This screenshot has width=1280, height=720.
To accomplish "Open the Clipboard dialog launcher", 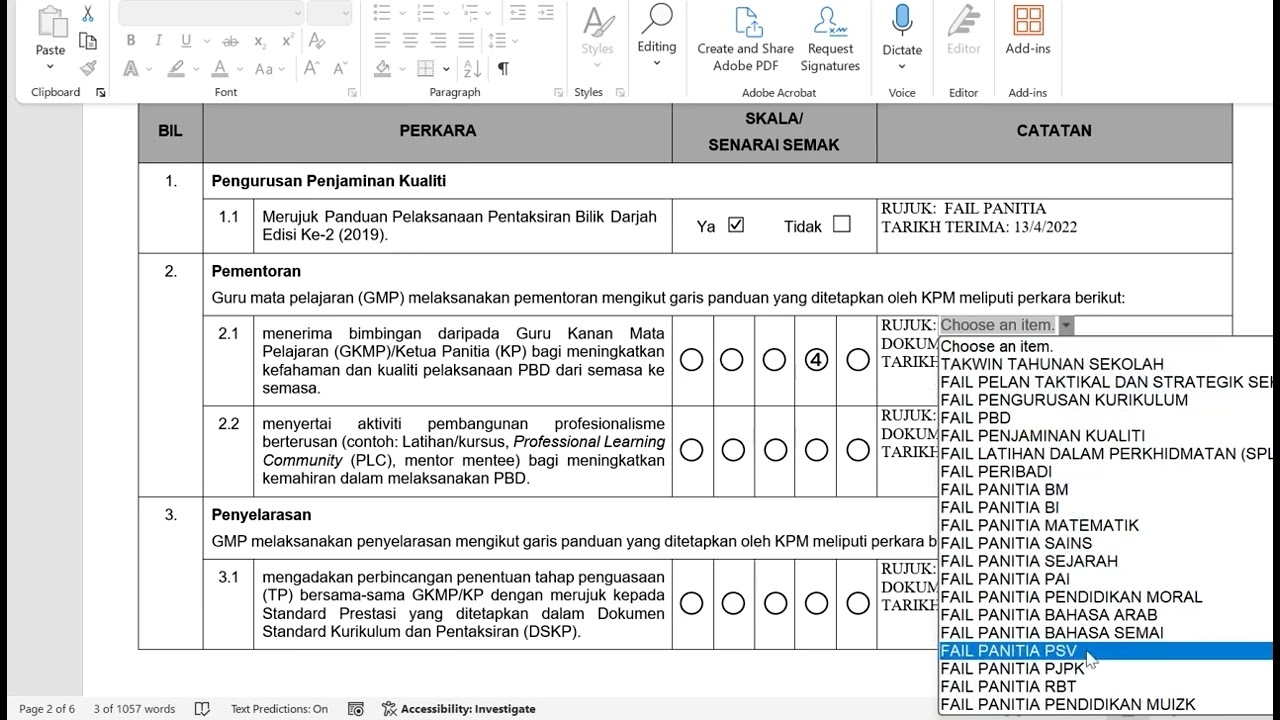I will (101, 92).
